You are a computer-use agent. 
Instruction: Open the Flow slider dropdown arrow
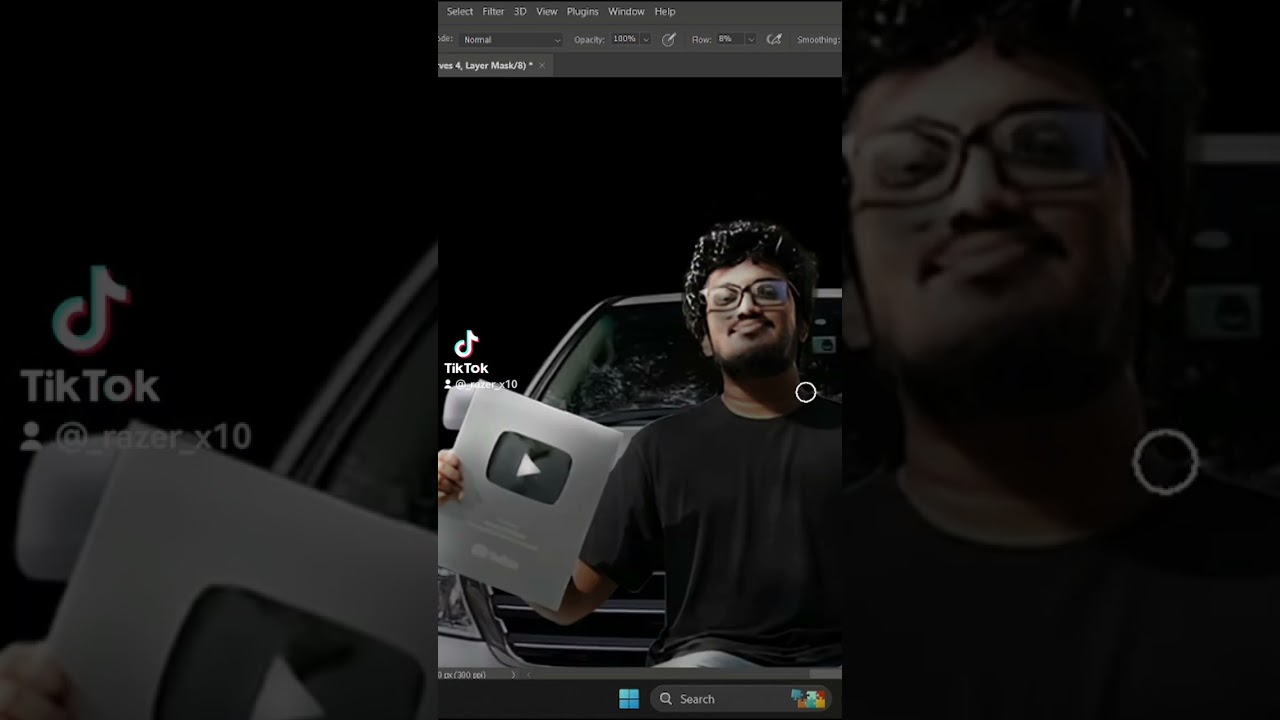(x=750, y=40)
